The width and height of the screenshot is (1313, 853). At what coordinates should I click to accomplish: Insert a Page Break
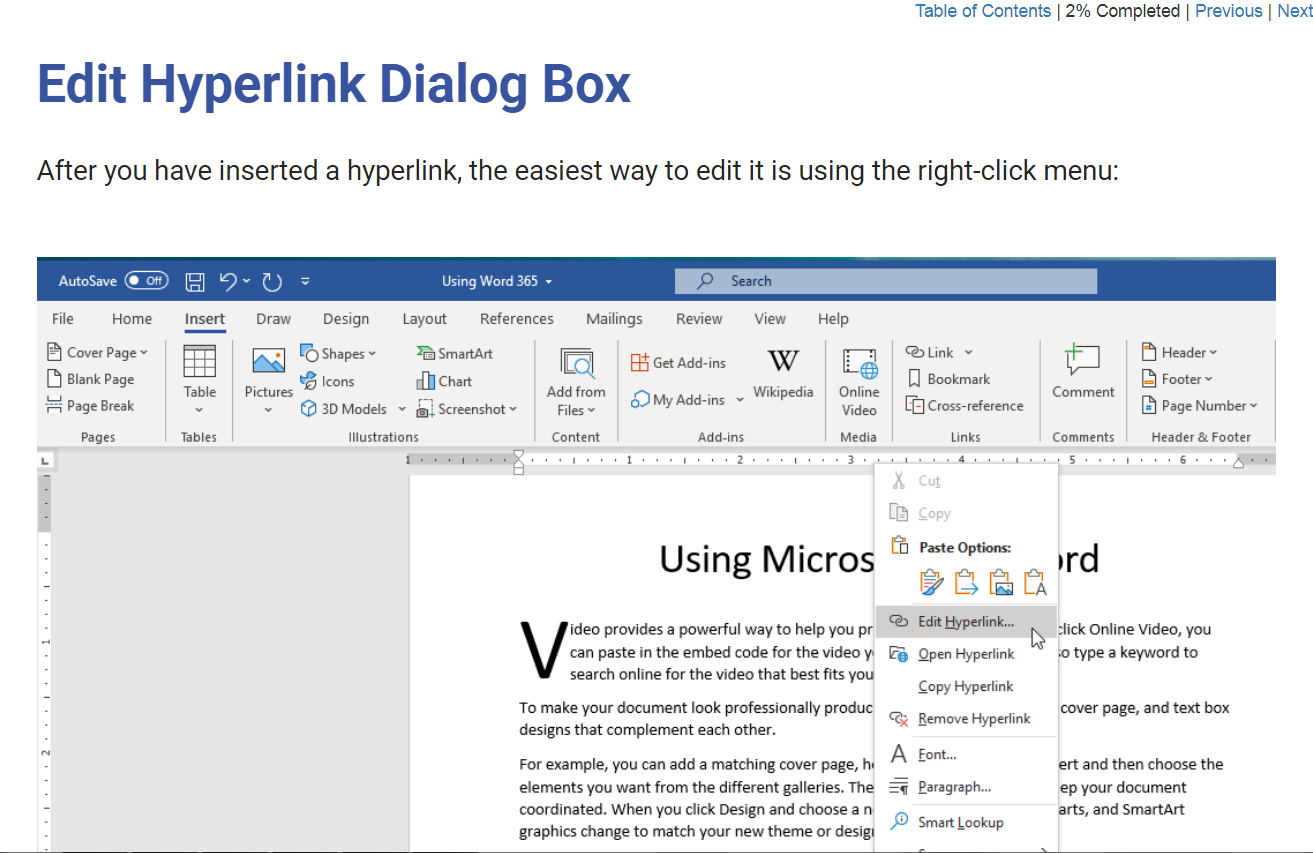pos(90,406)
